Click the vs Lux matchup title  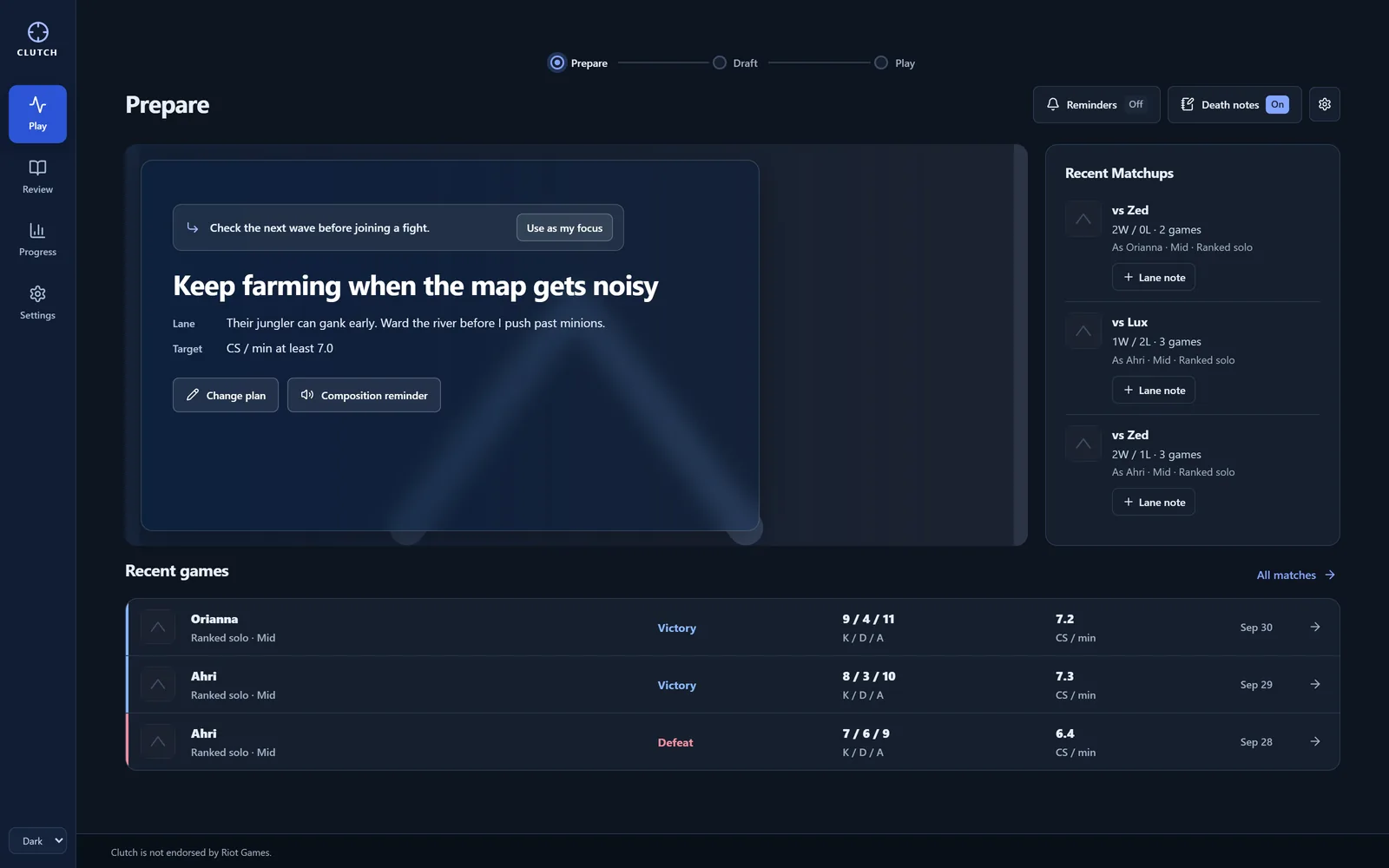[1129, 322]
